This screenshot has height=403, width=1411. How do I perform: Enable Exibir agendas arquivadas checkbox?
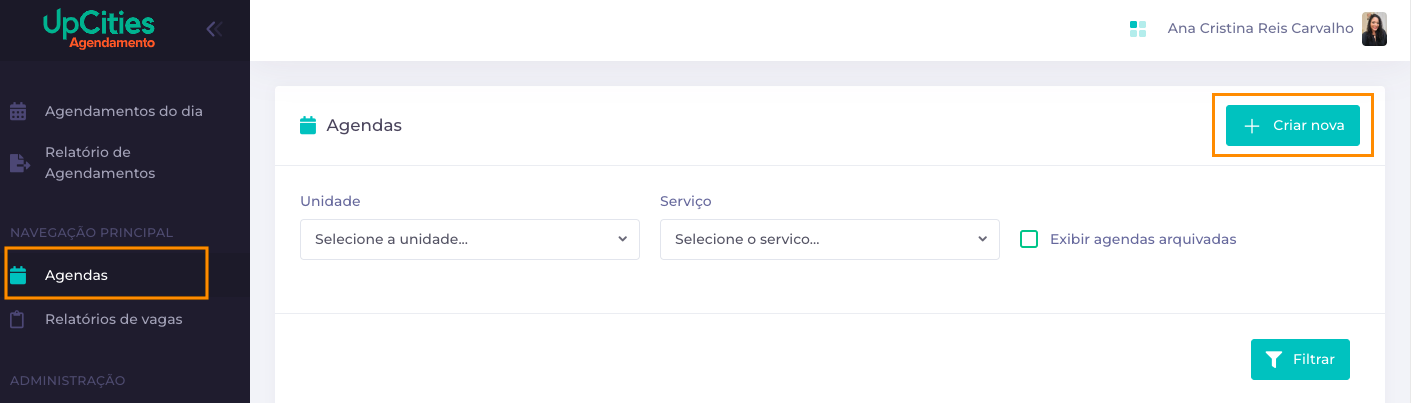coord(1029,239)
